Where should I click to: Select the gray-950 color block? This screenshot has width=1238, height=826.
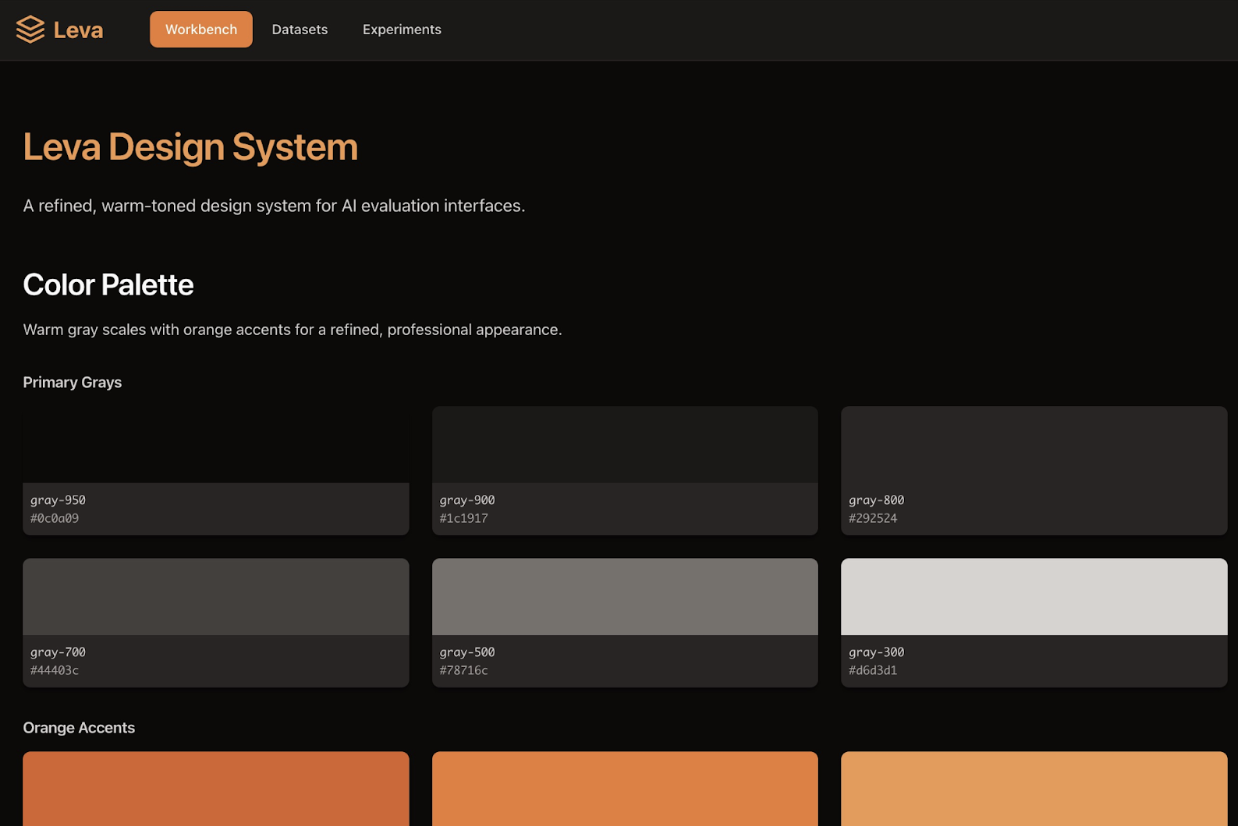(216, 445)
